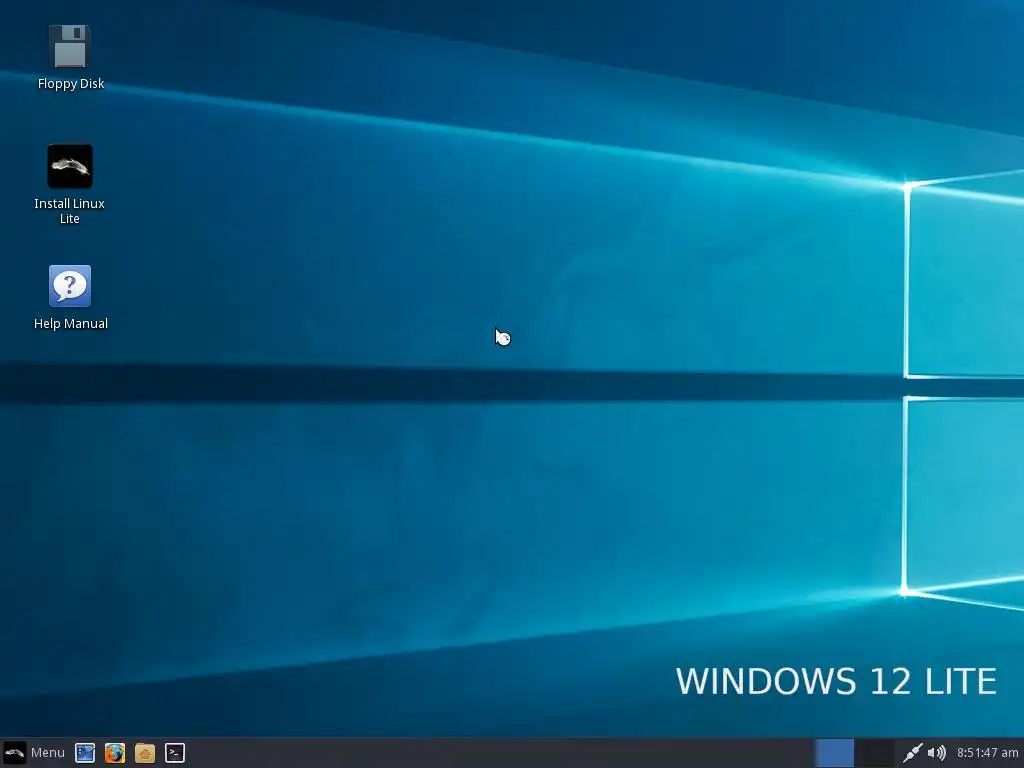
Task: Click the Show Desktop icon in the taskbar
Action: click(85, 753)
